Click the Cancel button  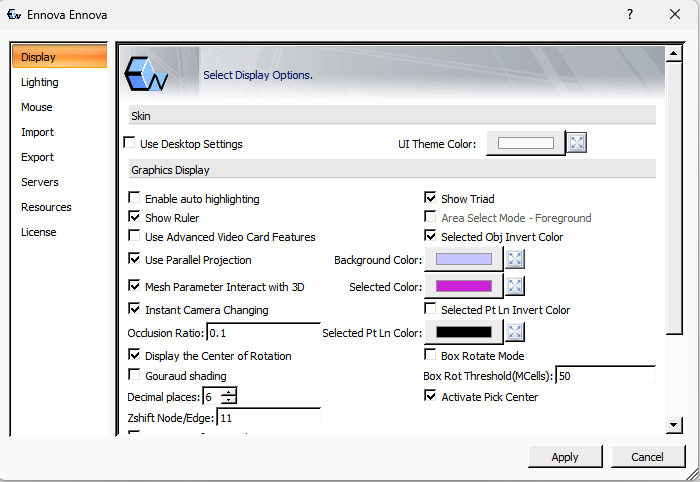click(647, 457)
